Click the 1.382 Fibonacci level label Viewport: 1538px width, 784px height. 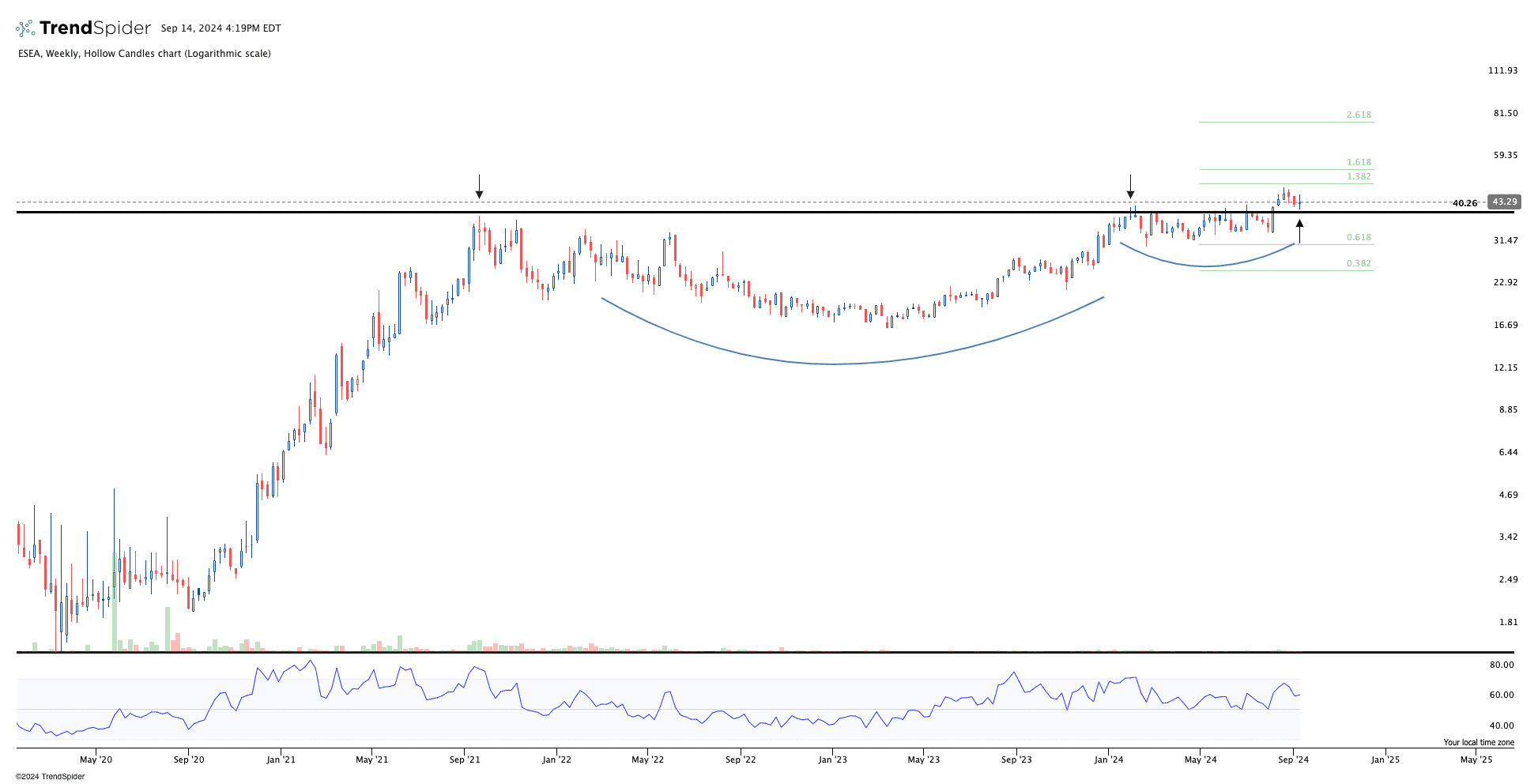click(x=1359, y=176)
